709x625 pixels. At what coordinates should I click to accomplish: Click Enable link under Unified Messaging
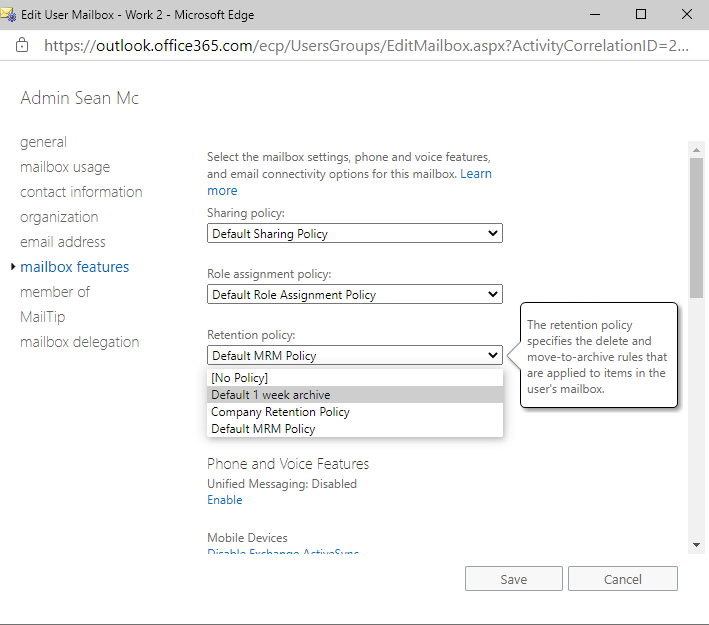coord(224,500)
